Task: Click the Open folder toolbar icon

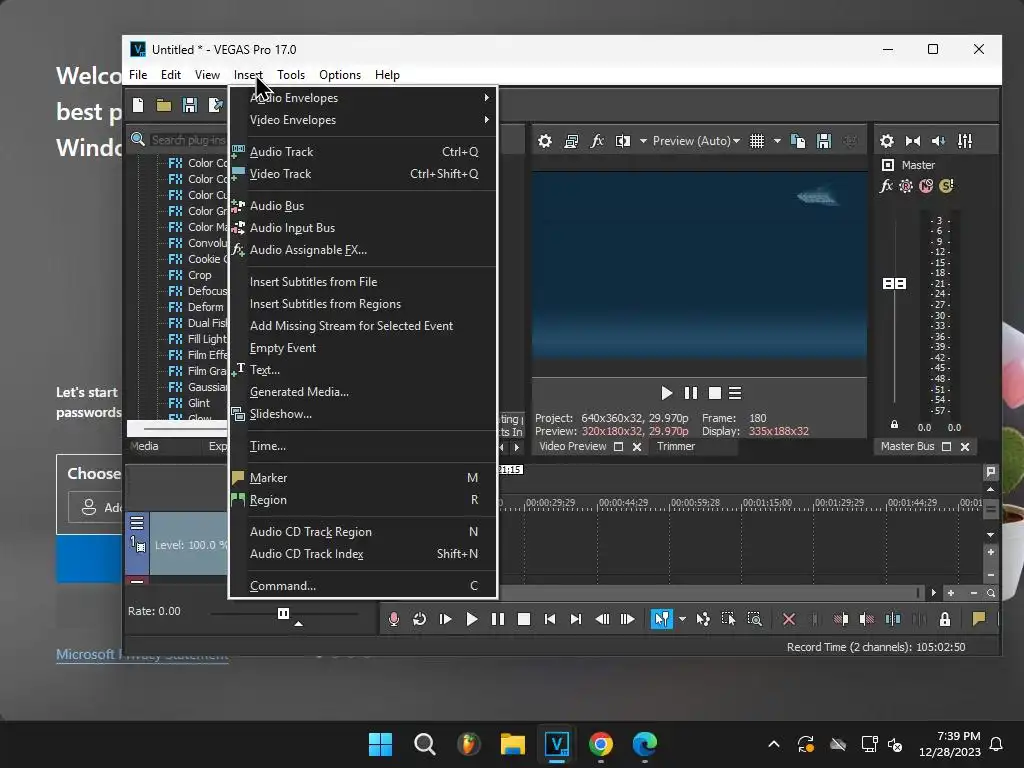Action: 164,105
